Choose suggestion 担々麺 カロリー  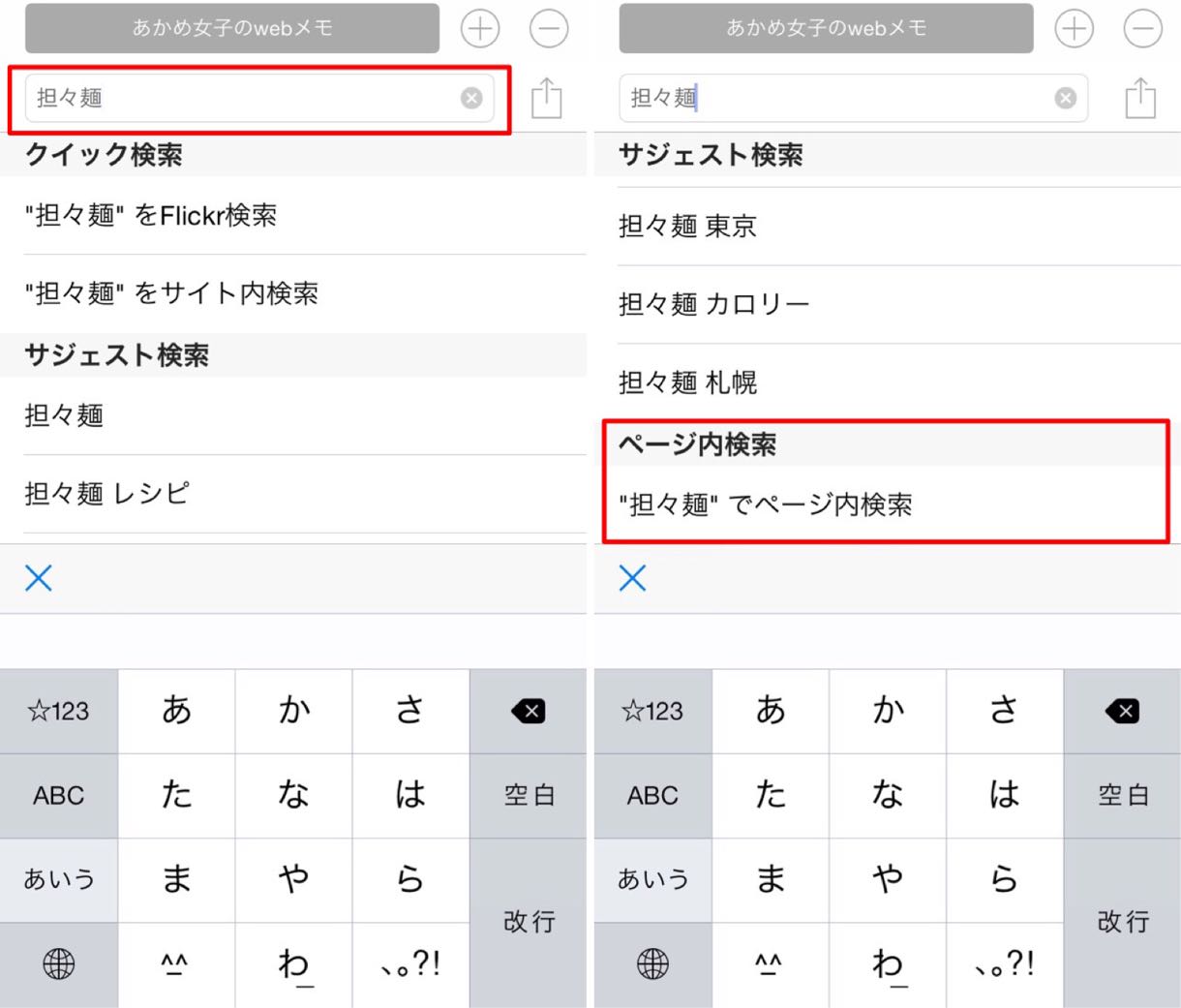click(x=888, y=304)
